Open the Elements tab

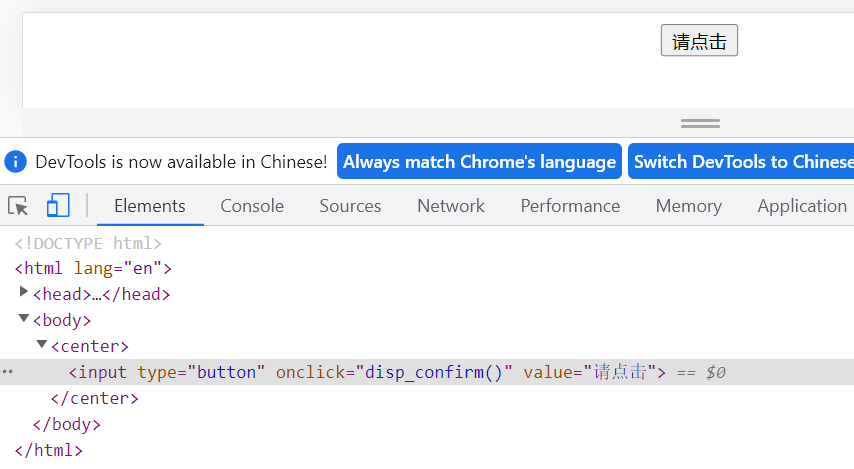pos(150,206)
